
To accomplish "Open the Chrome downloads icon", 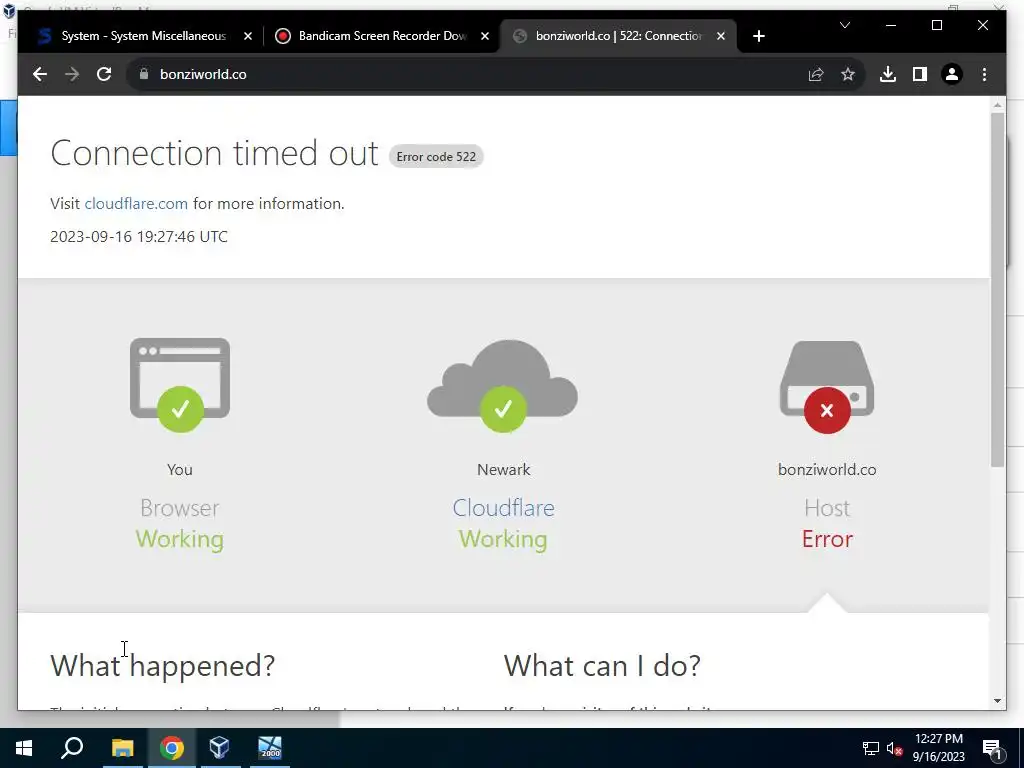I will [888, 74].
